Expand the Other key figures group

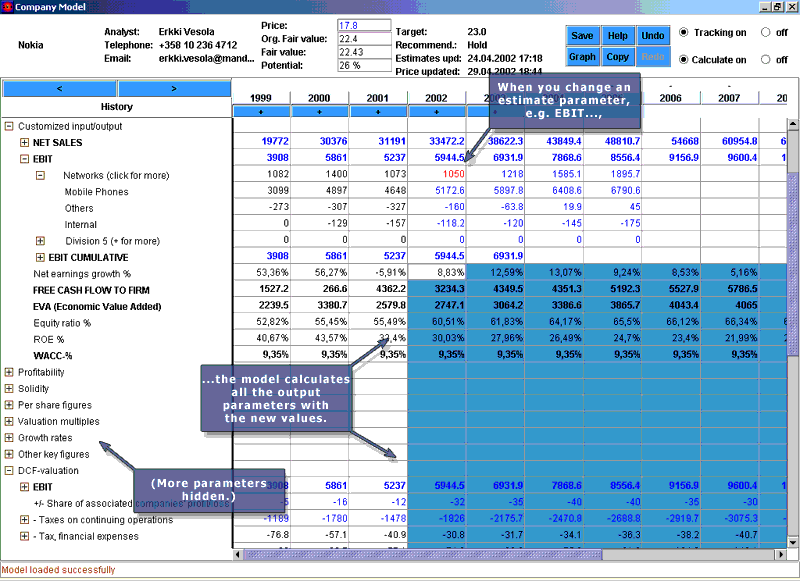[9, 454]
